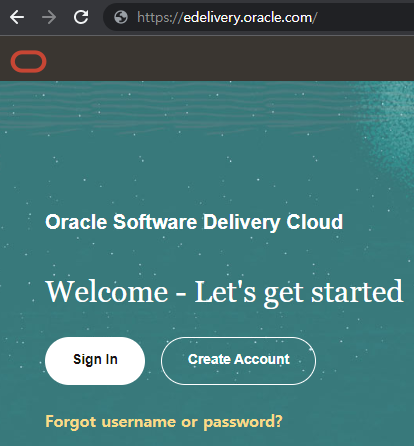Click the red Oracle logo
The width and height of the screenshot is (414, 446).
(x=28, y=61)
